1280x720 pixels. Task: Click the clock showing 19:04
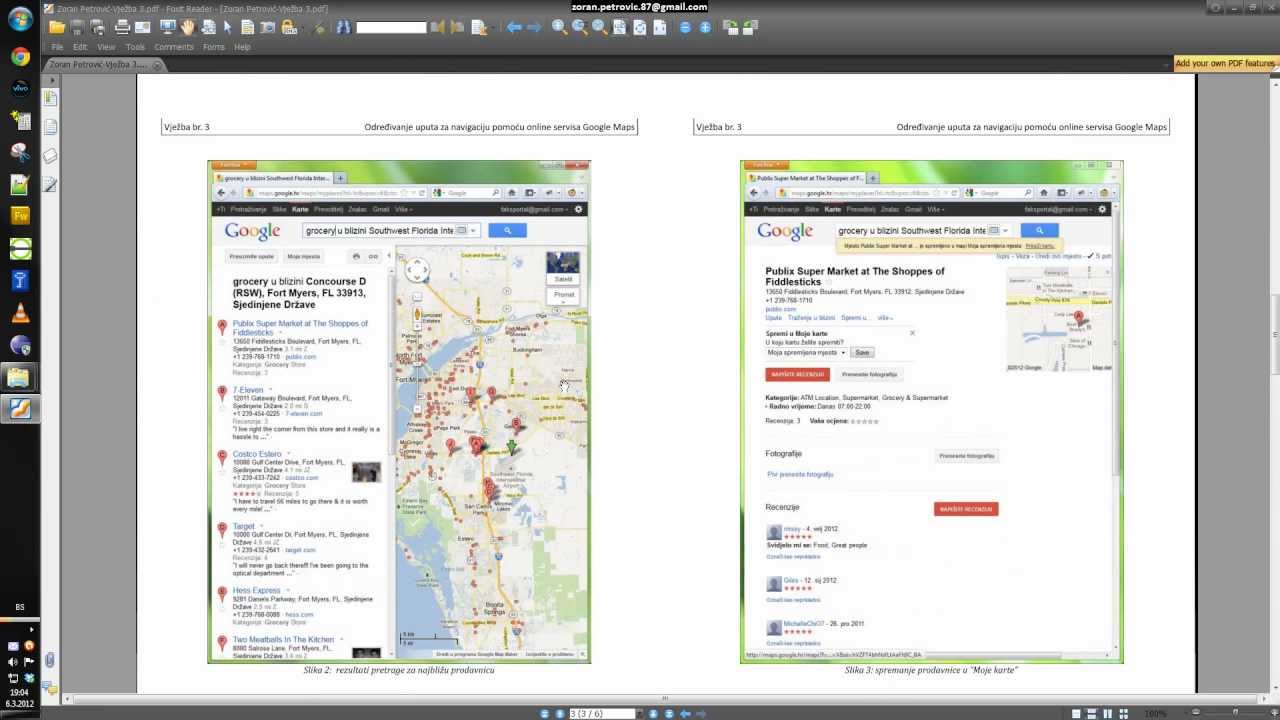click(x=20, y=692)
